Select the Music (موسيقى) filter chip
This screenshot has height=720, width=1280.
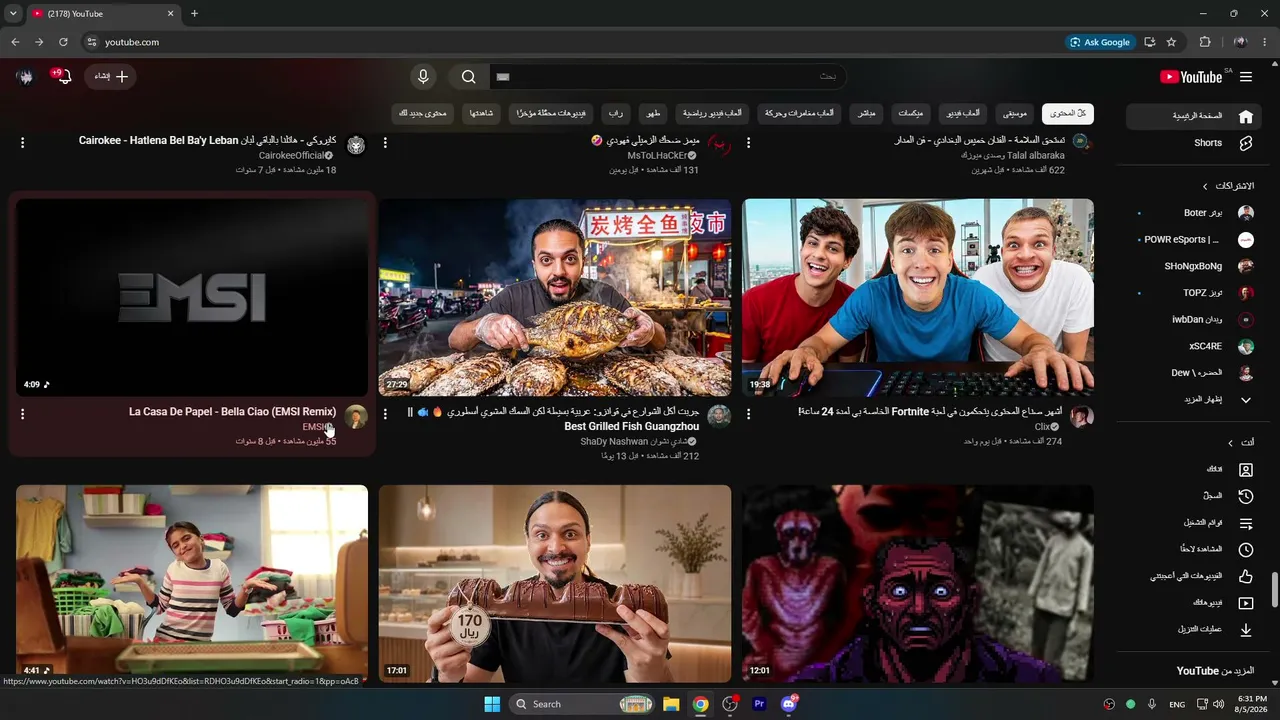click(1014, 113)
